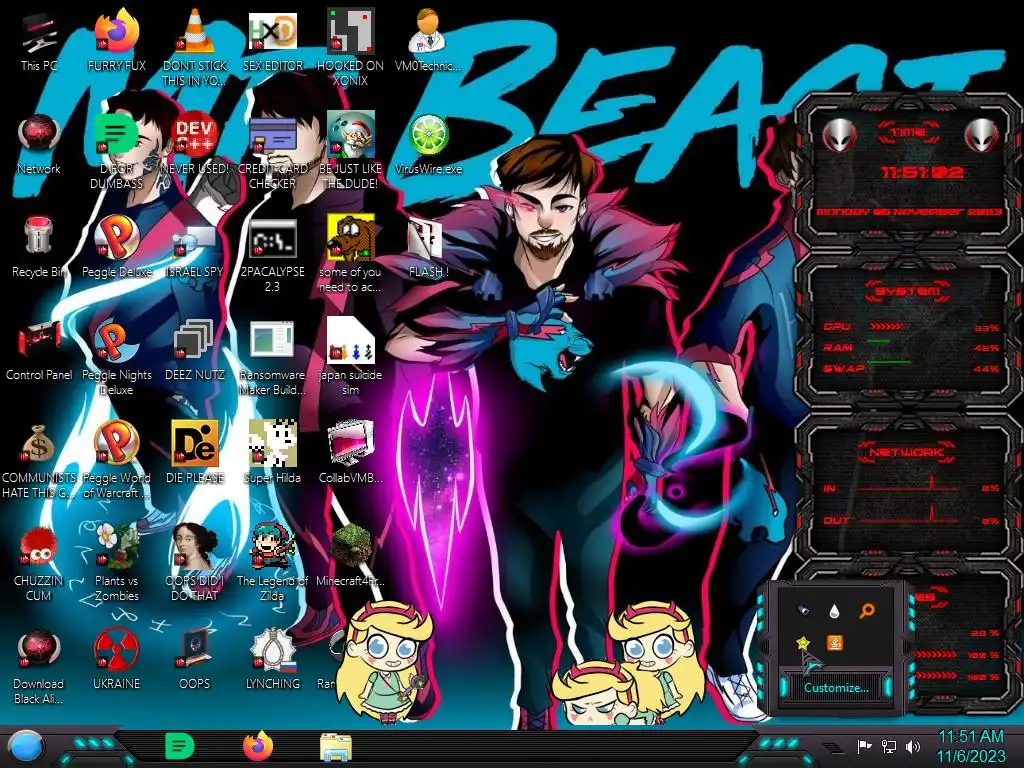Open the Start orb on the taskbar
Screen dimensions: 1024x768
click(26, 747)
